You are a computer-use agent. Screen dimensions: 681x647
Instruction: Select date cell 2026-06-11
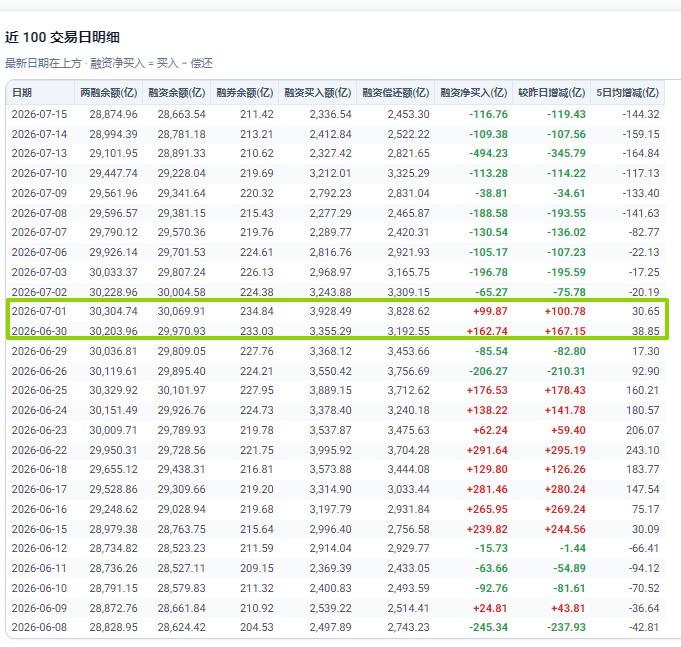tap(40, 568)
